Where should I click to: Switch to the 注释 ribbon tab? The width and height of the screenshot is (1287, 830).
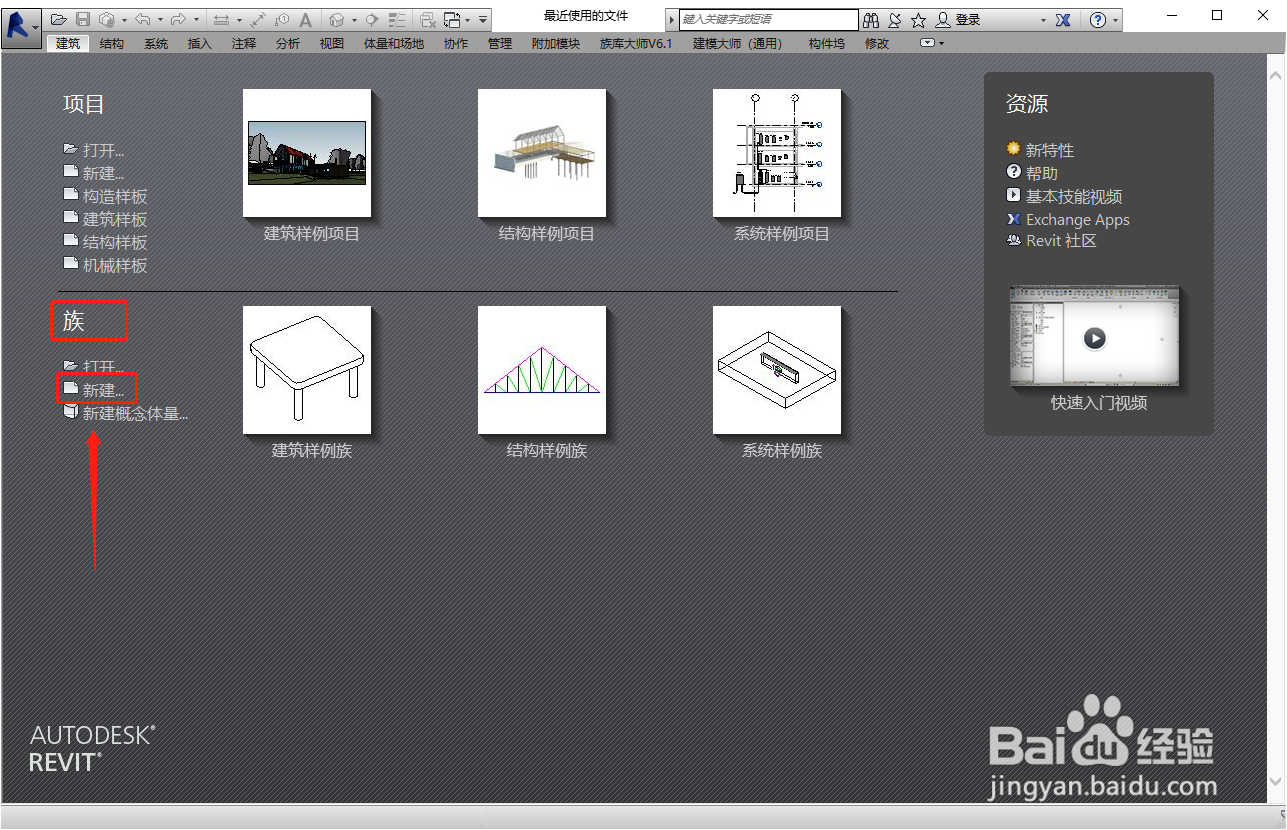click(x=244, y=43)
